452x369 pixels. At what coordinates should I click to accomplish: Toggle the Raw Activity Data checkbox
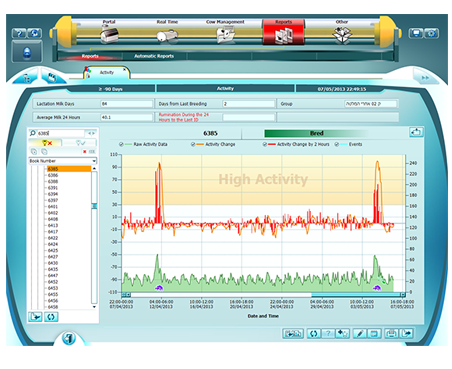click(121, 144)
